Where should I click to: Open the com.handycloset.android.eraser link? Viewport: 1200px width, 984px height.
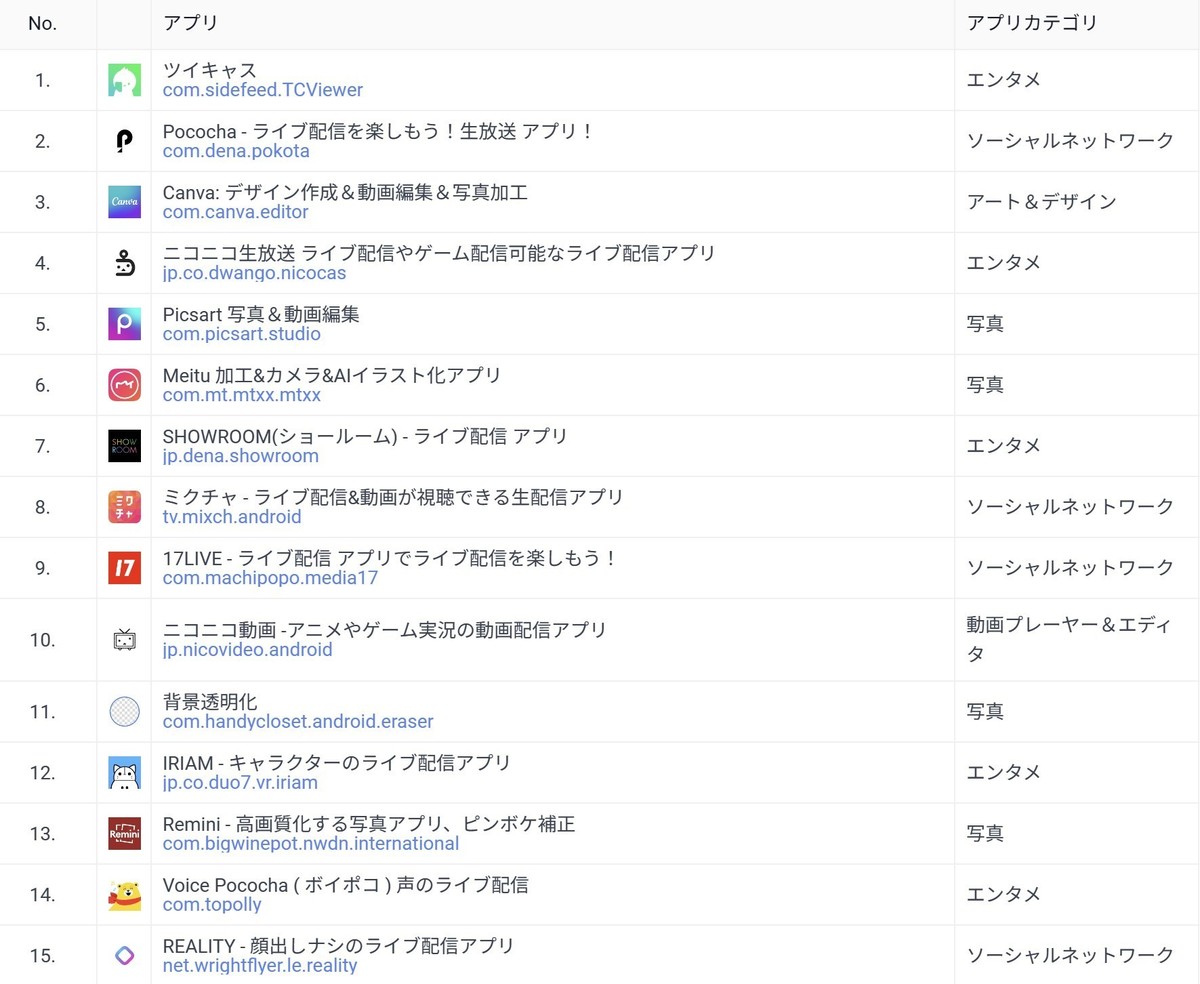click(x=298, y=722)
